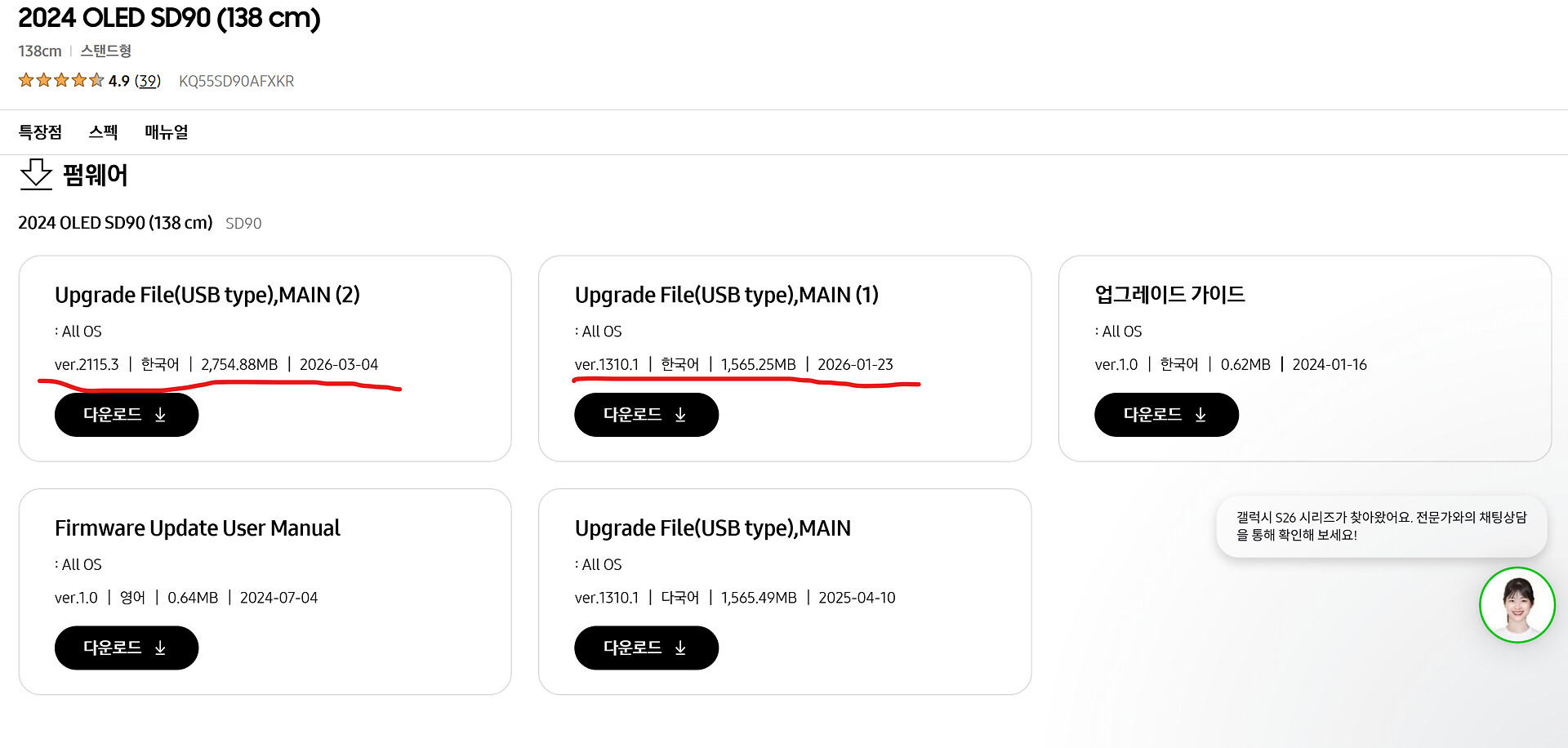Image resolution: width=1568 pixels, height=748 pixels.
Task: Click the chat consultant avatar icon
Action: point(1517,605)
